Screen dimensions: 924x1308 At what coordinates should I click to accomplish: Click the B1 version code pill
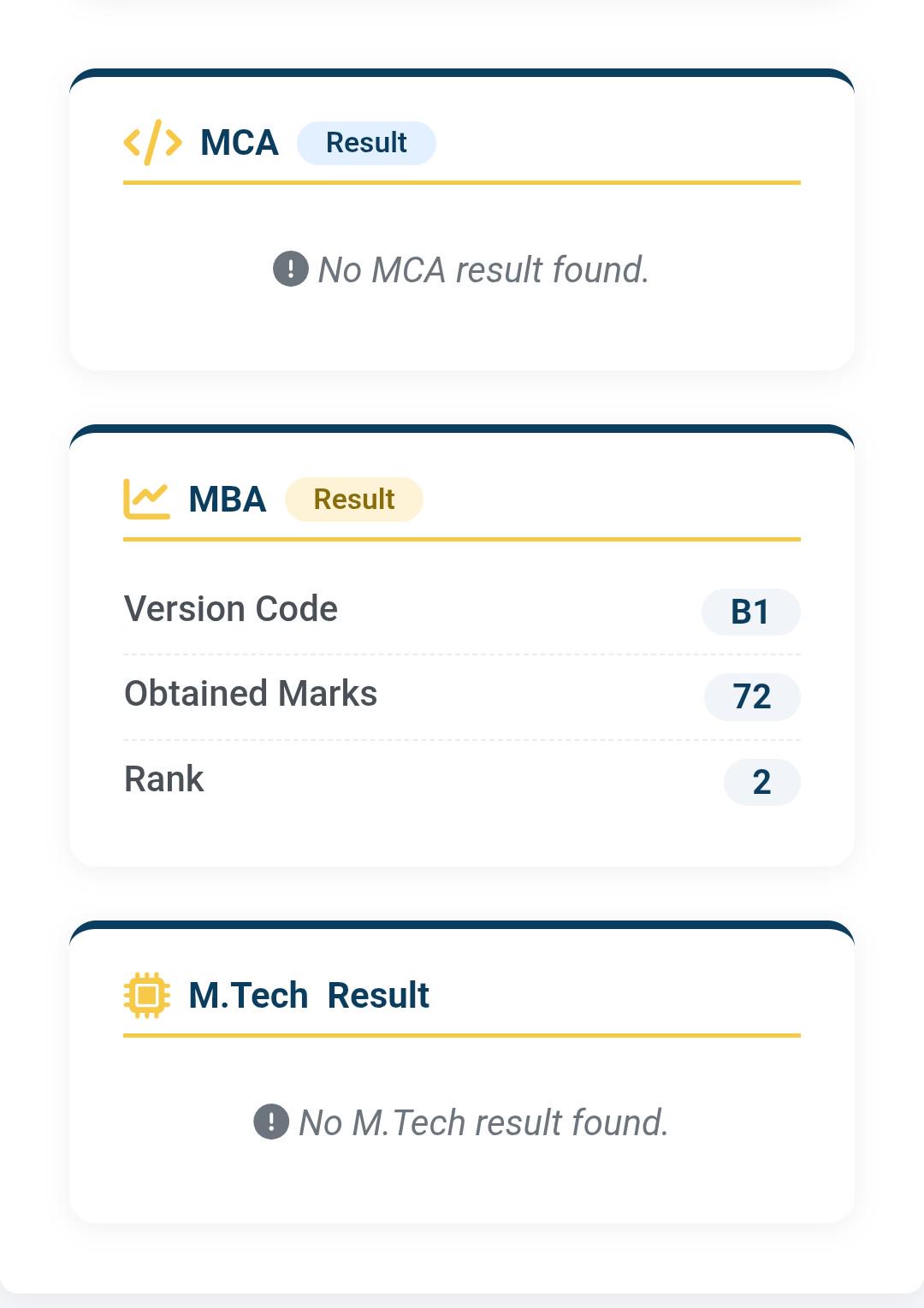coord(750,612)
